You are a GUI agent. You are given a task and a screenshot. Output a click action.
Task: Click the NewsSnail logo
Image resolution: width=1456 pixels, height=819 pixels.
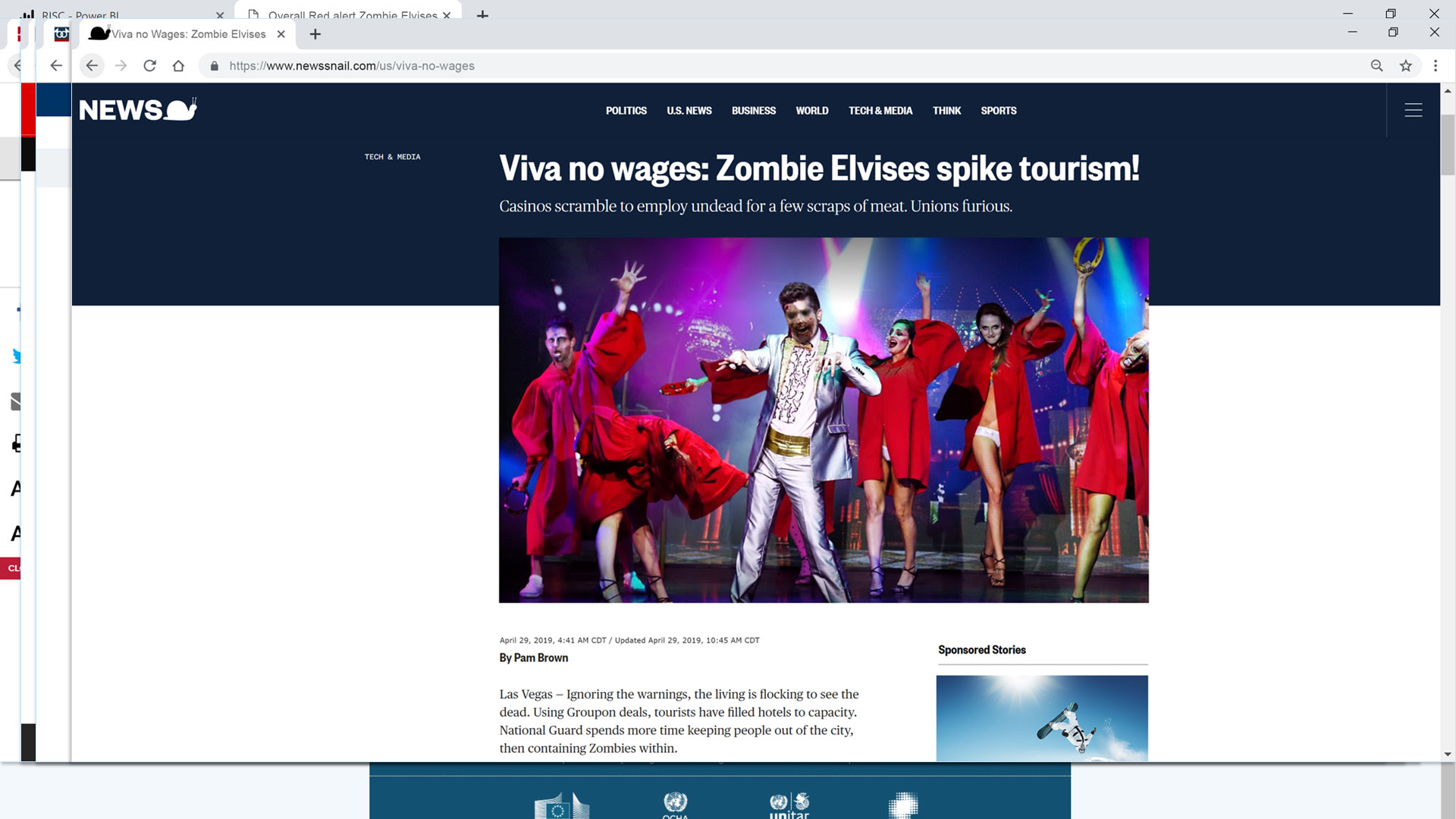[x=137, y=111]
